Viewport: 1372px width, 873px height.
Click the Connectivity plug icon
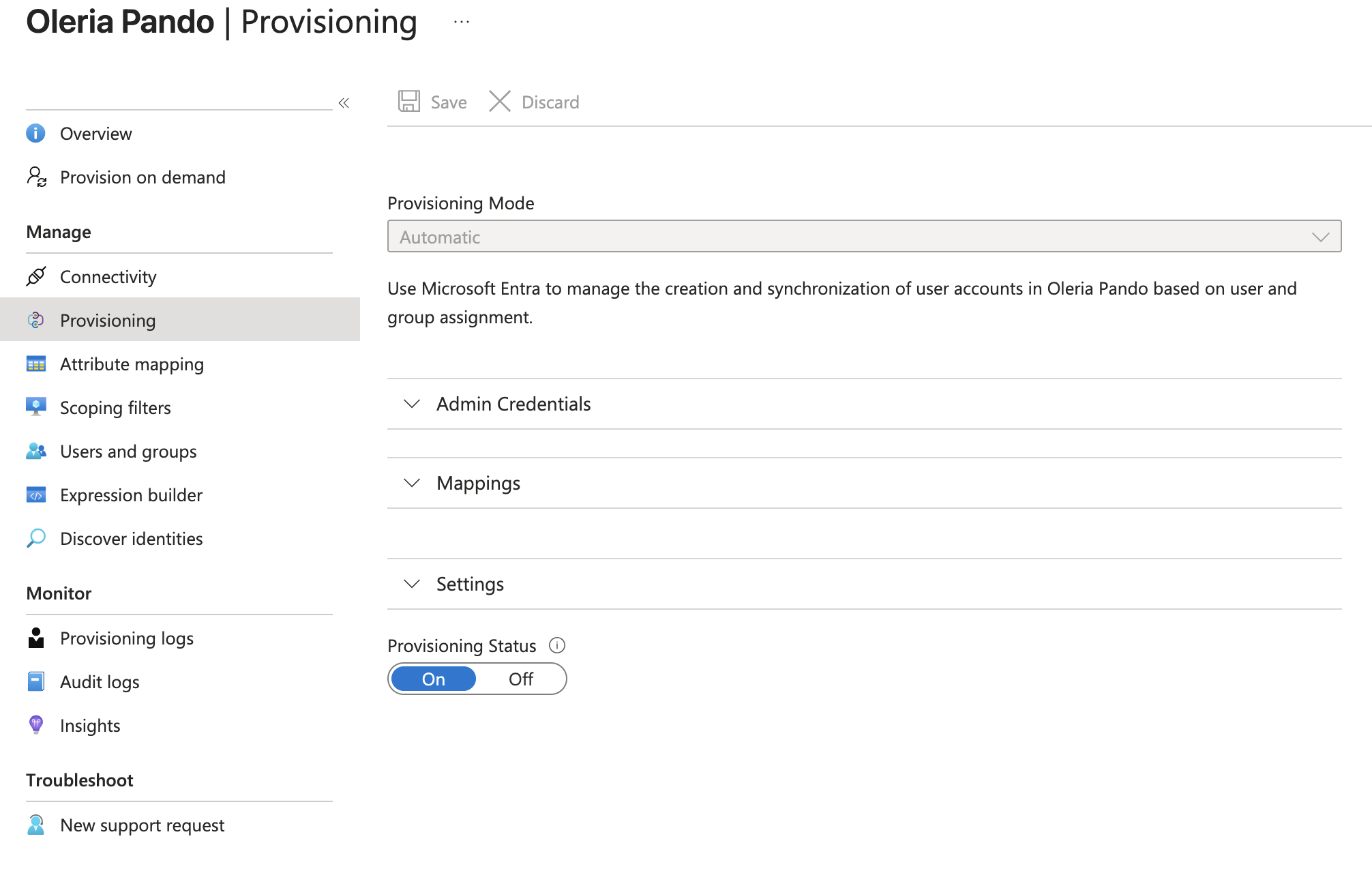click(36, 276)
